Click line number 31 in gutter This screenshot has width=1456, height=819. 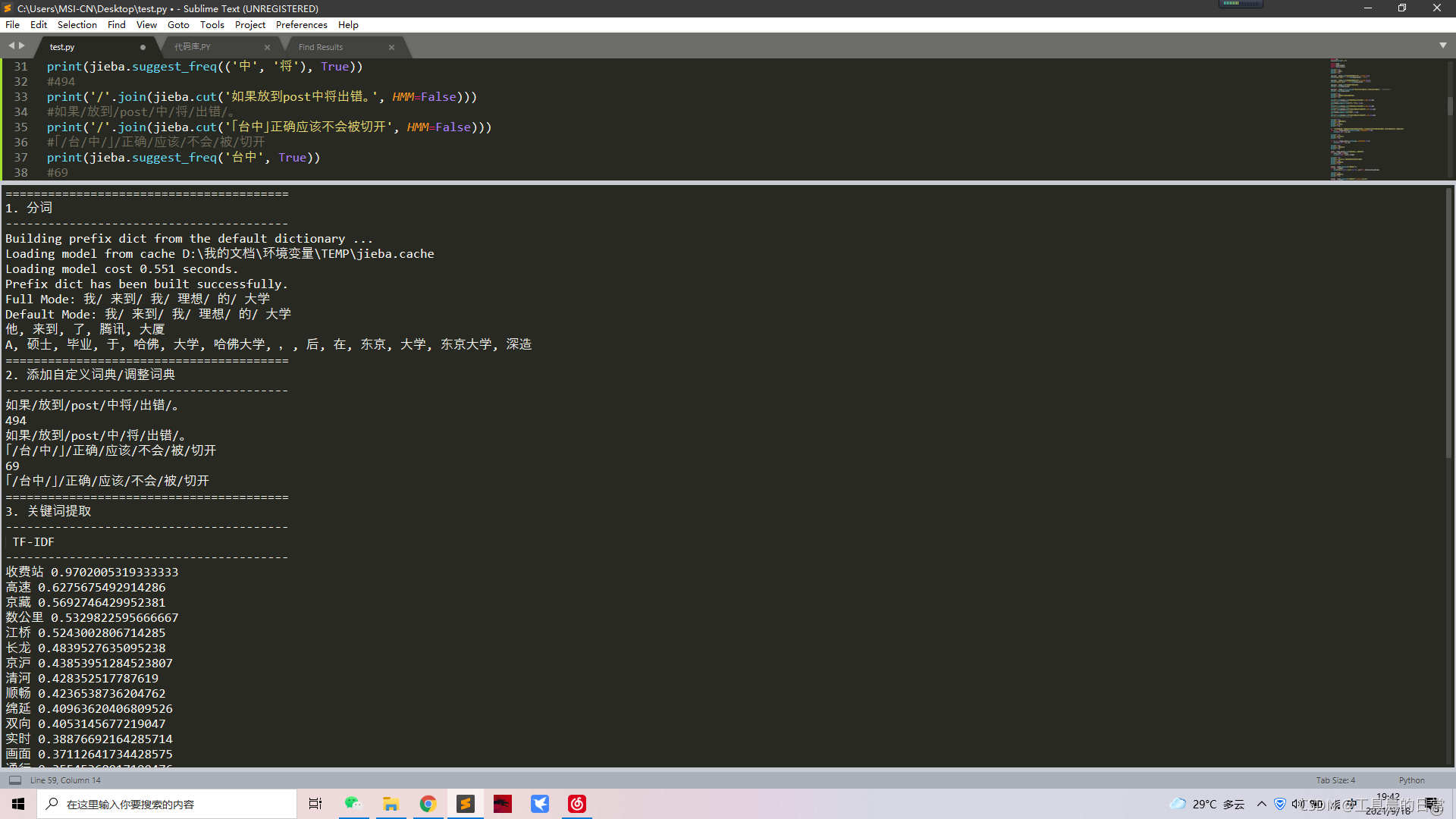click(x=20, y=67)
